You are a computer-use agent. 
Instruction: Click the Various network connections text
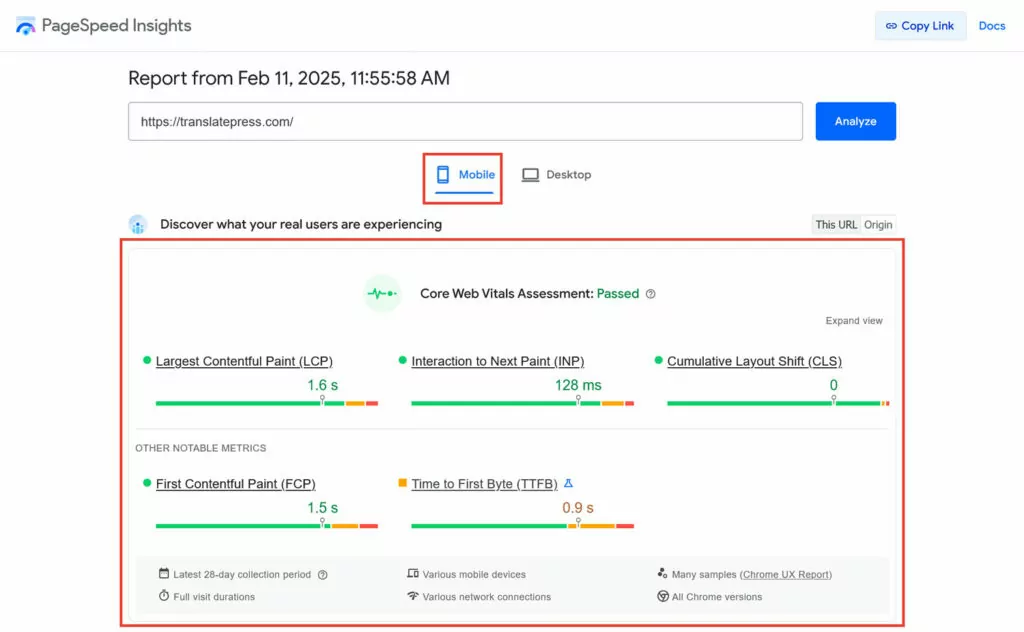tap(487, 597)
